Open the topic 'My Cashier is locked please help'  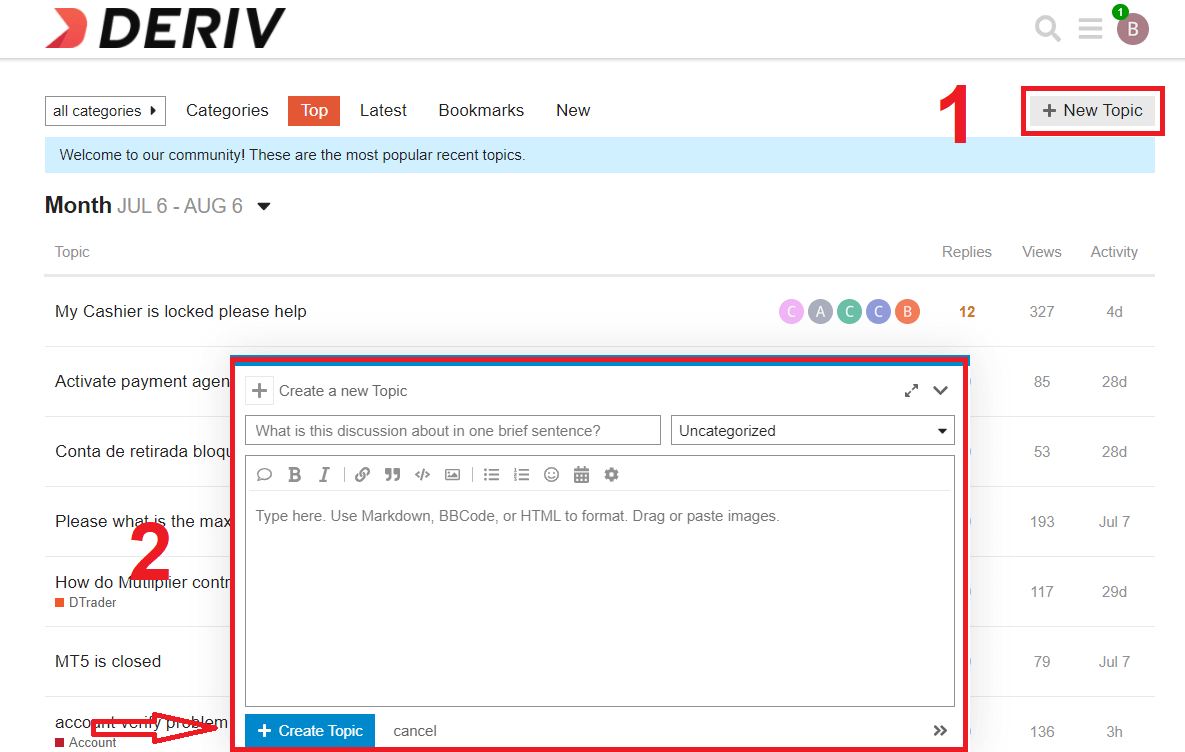click(180, 311)
